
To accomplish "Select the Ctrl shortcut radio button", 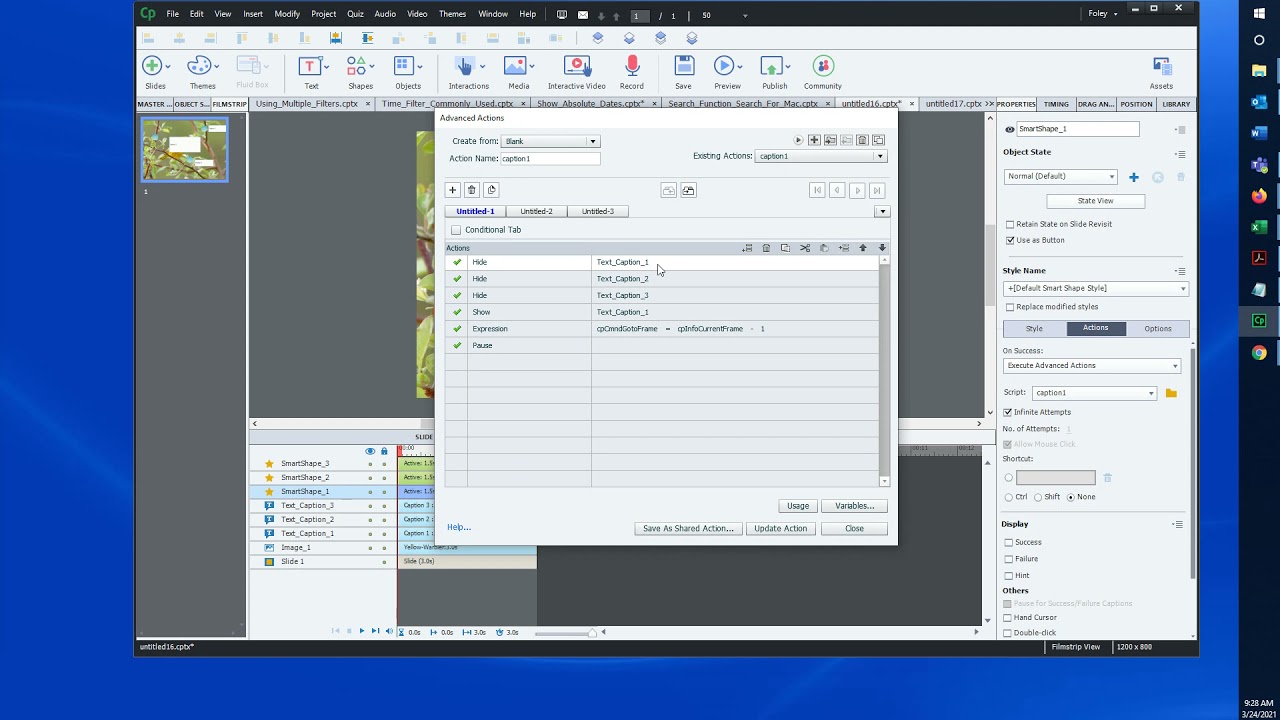I will [x=1008, y=497].
